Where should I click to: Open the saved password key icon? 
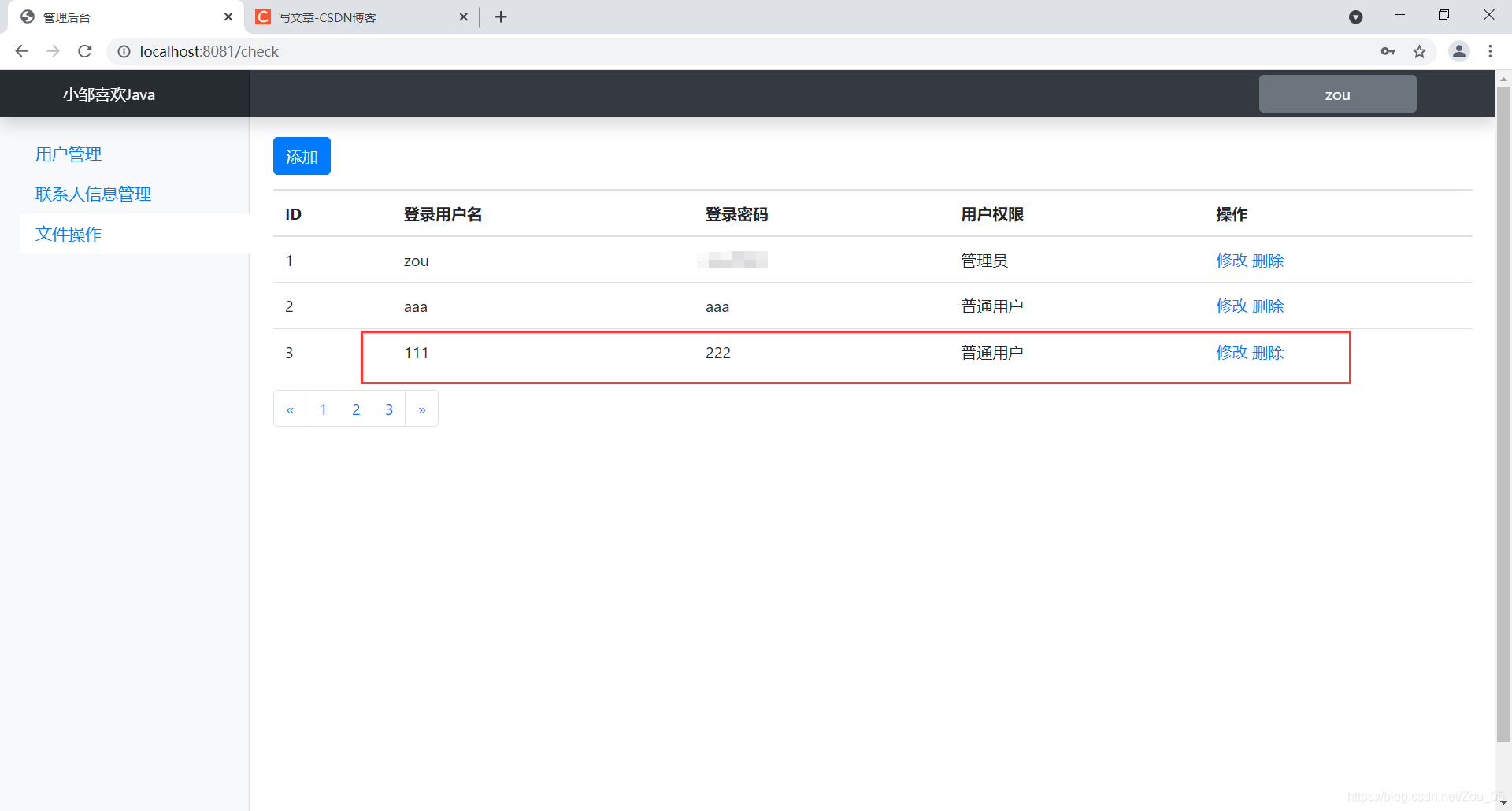(x=1388, y=51)
